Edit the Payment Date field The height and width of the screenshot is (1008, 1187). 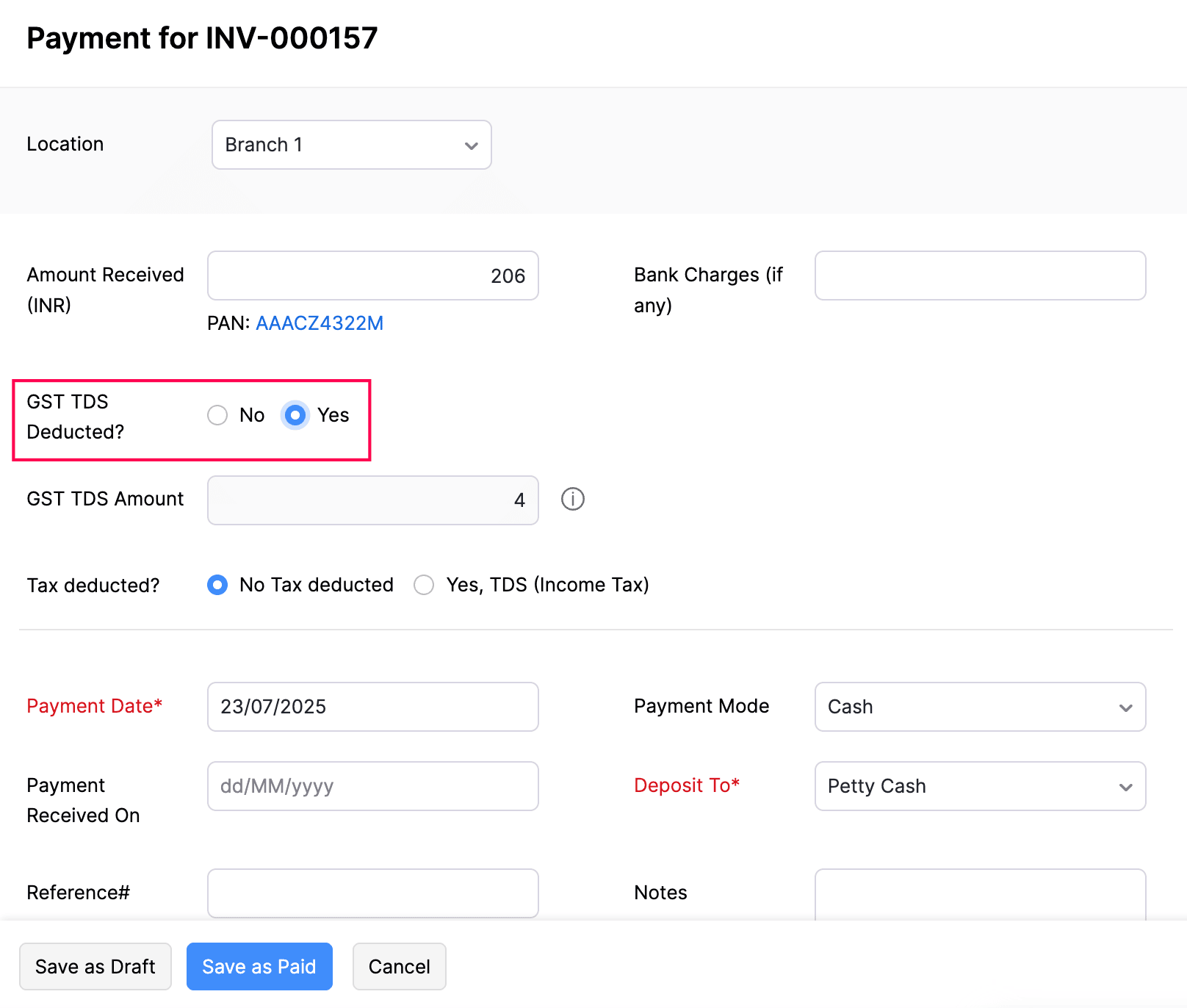point(372,707)
